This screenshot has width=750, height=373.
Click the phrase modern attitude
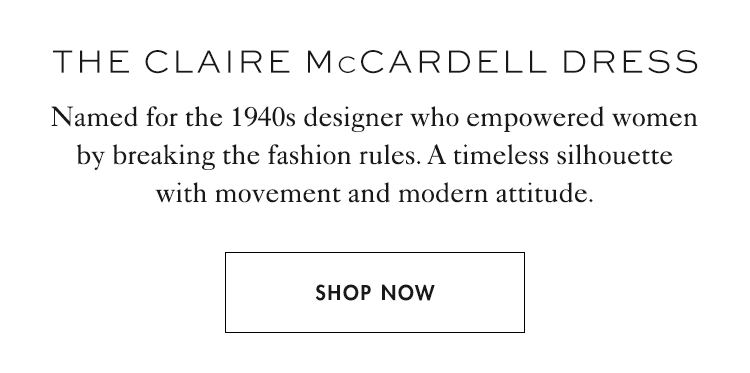click(495, 194)
